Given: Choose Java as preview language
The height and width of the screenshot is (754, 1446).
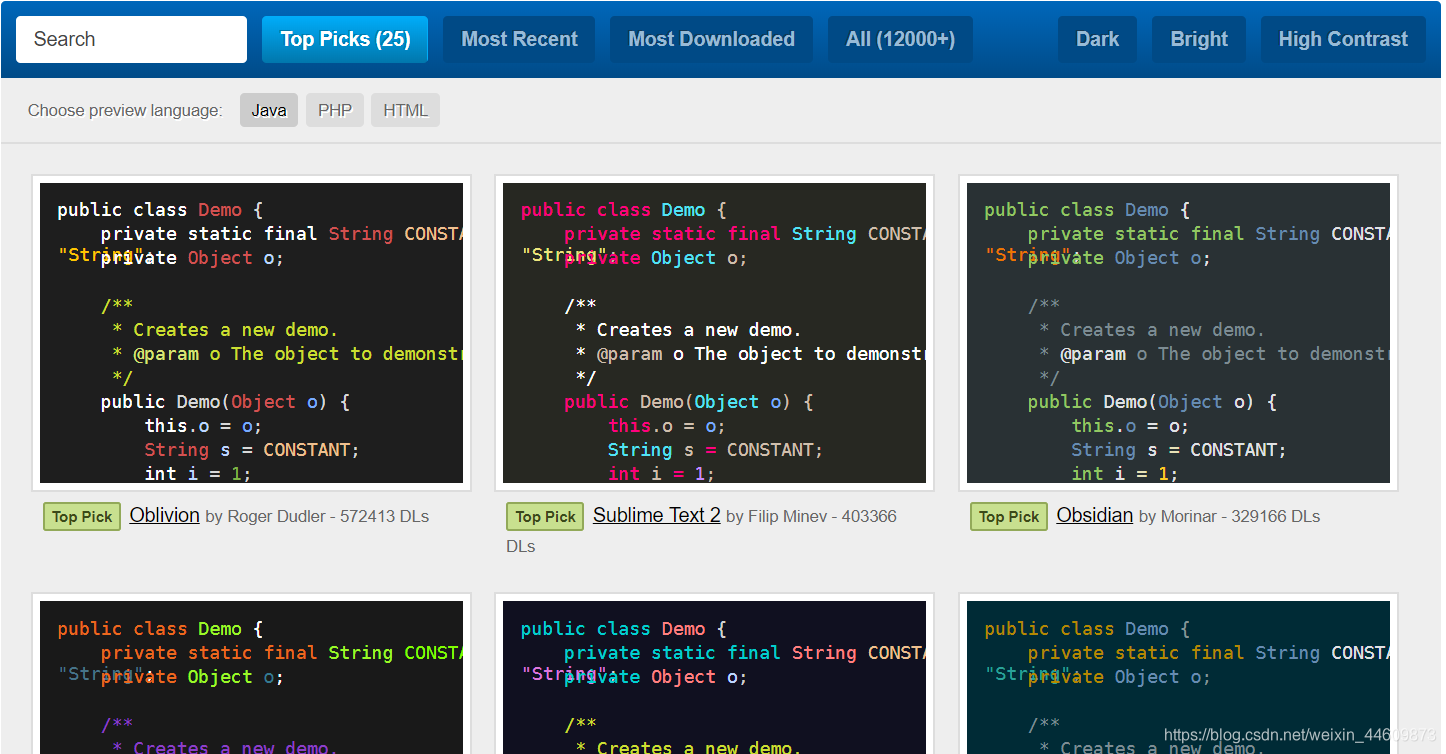Looking at the screenshot, I should click(269, 110).
